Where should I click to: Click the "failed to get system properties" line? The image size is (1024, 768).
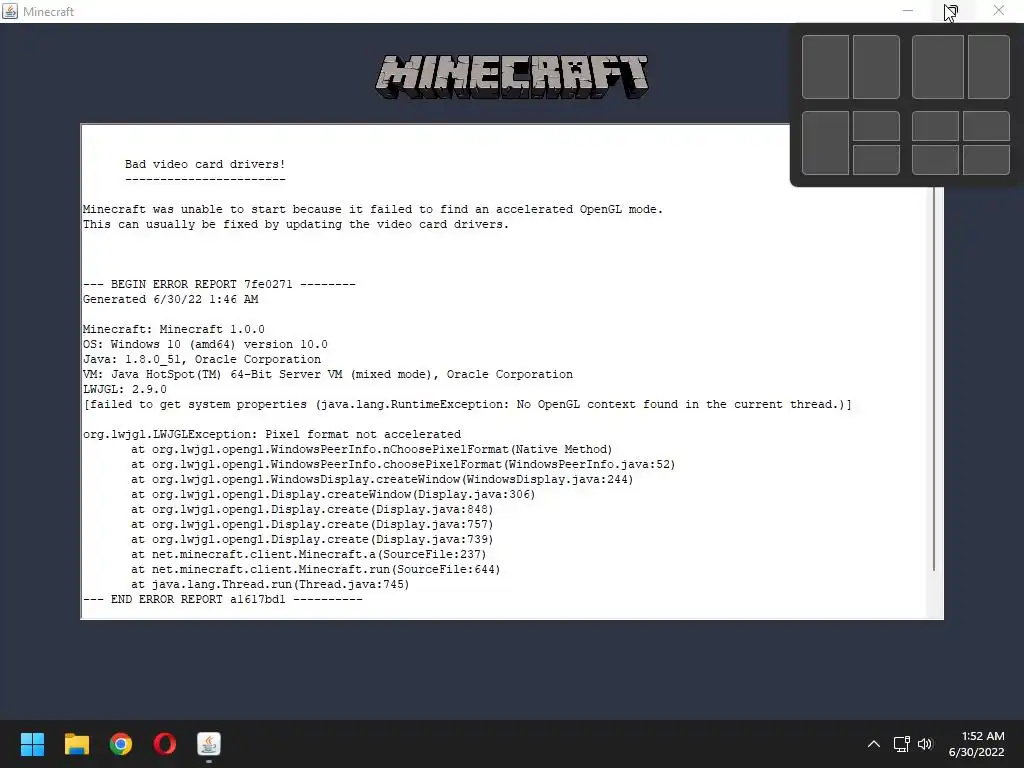(468, 404)
